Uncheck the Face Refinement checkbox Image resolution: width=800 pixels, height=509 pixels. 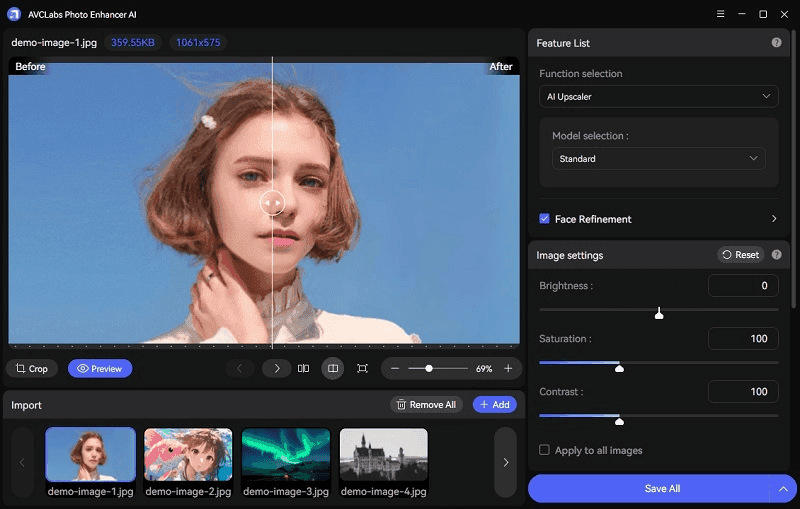[x=544, y=219]
